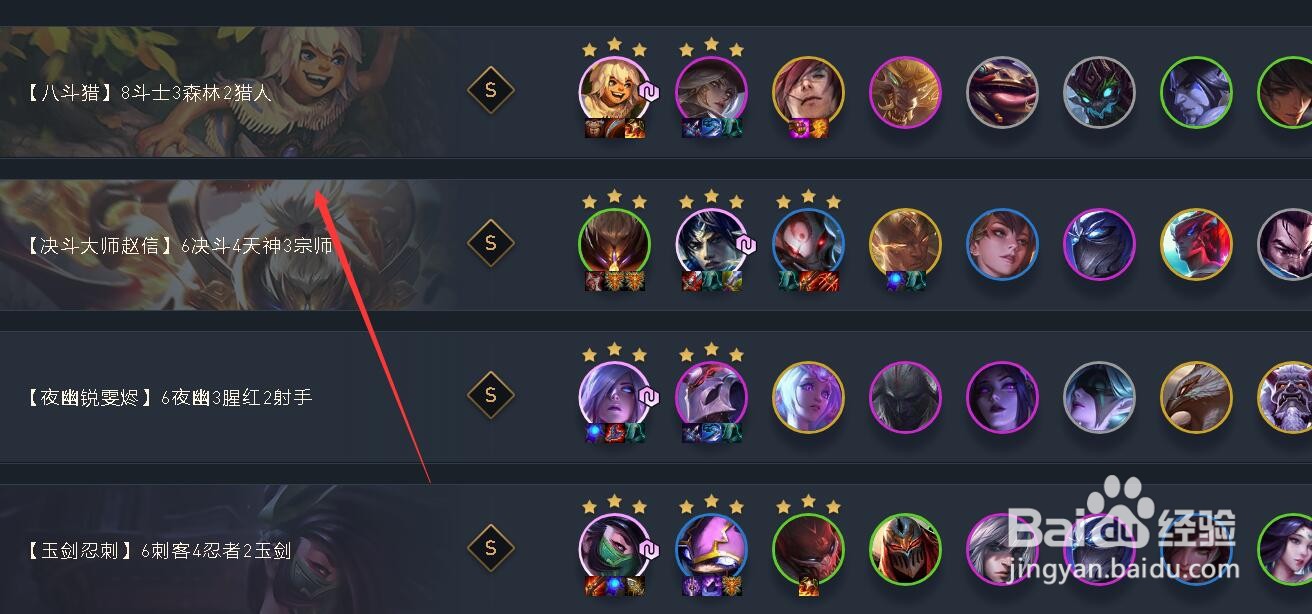
Task: Click the green-masked first champion in 玉剑忍刺 row
Action: click(x=614, y=549)
